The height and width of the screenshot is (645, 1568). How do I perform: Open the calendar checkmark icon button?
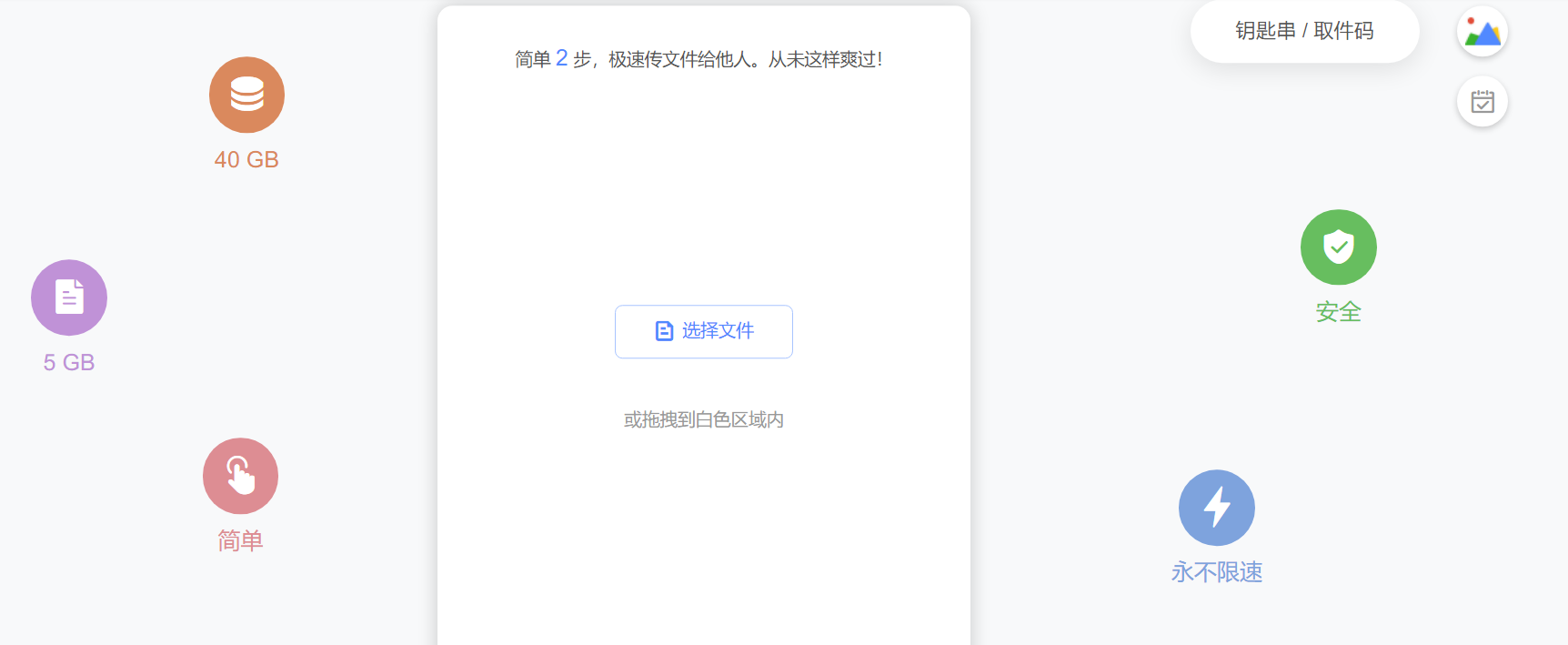(1483, 102)
